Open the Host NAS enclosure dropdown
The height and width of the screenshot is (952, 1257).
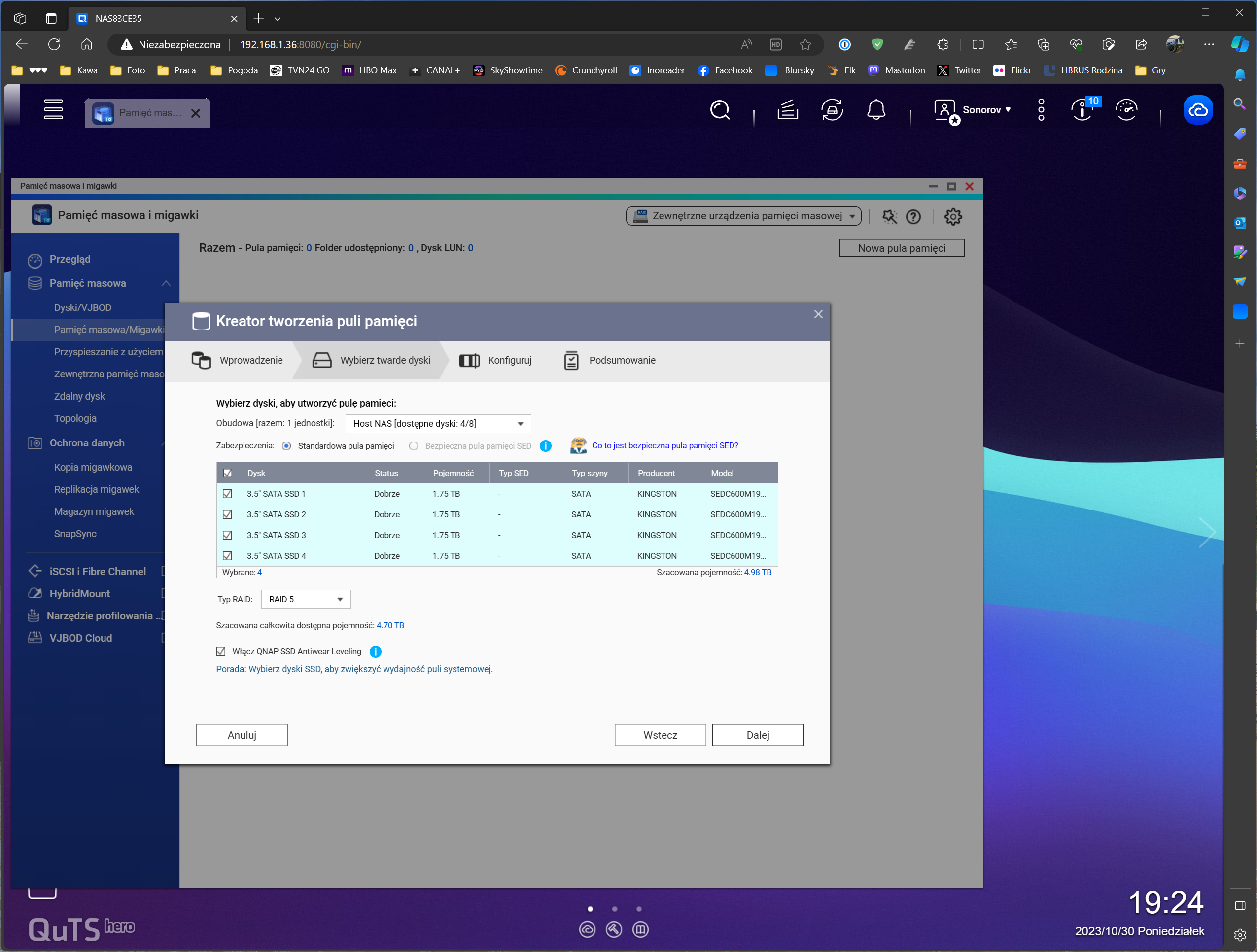[x=438, y=424]
